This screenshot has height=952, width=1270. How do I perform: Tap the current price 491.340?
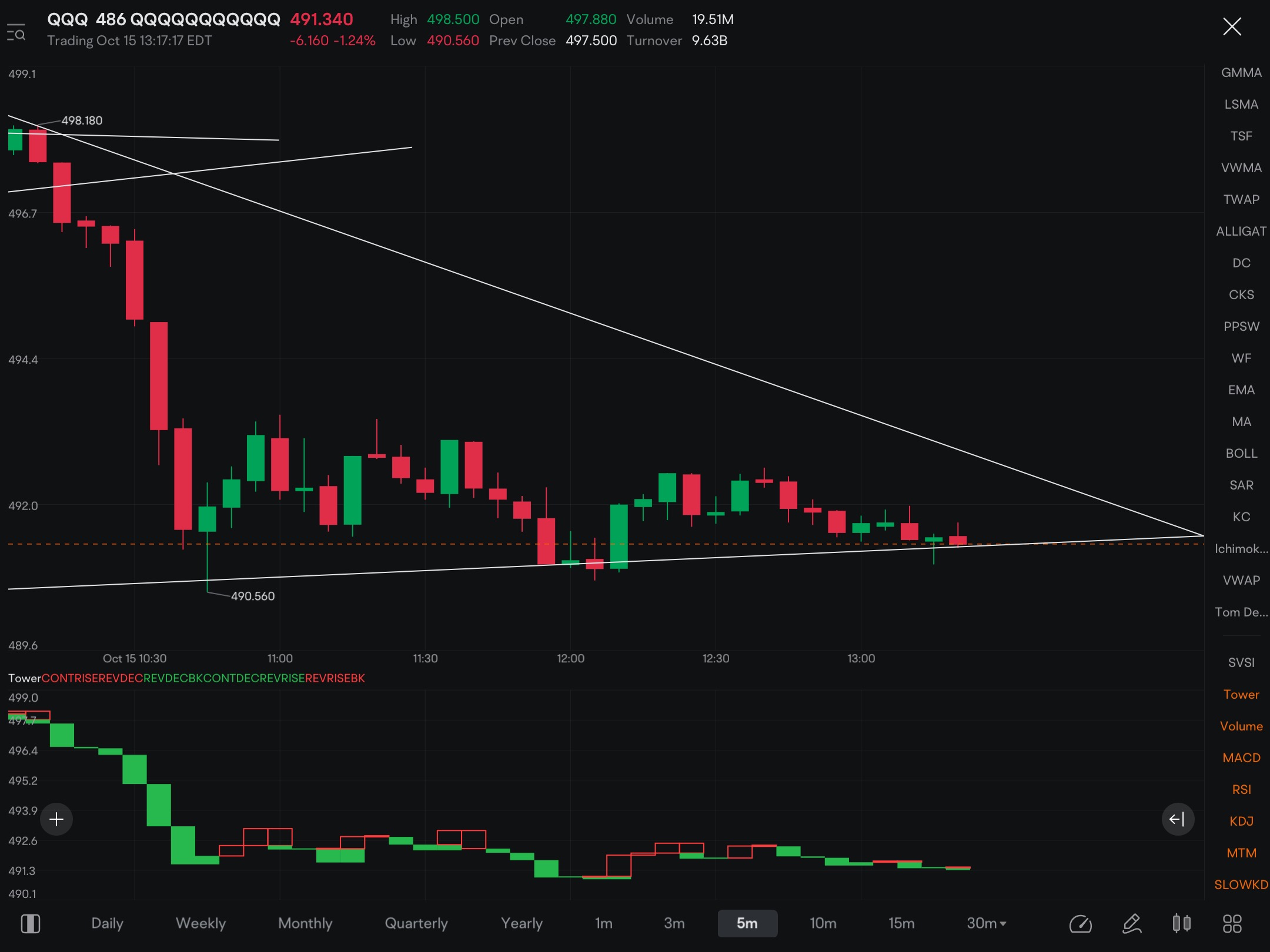click(322, 19)
